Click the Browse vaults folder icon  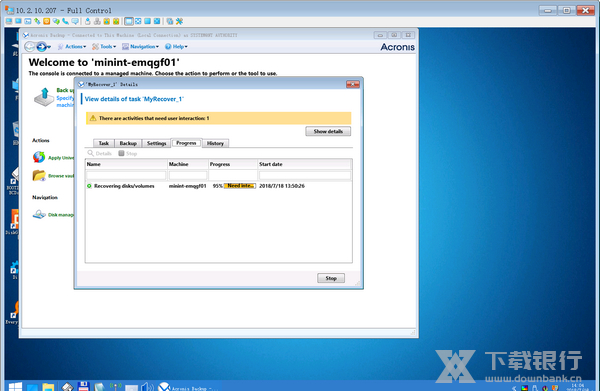(x=39, y=175)
